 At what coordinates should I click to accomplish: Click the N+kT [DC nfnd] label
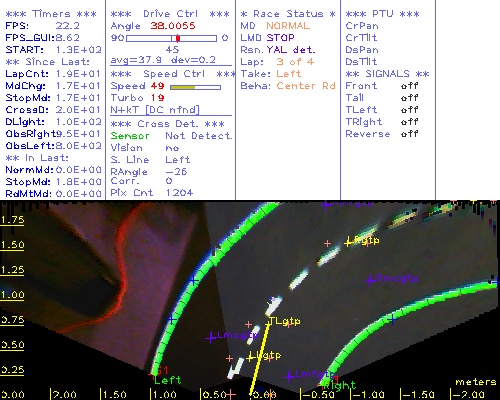tap(155, 110)
